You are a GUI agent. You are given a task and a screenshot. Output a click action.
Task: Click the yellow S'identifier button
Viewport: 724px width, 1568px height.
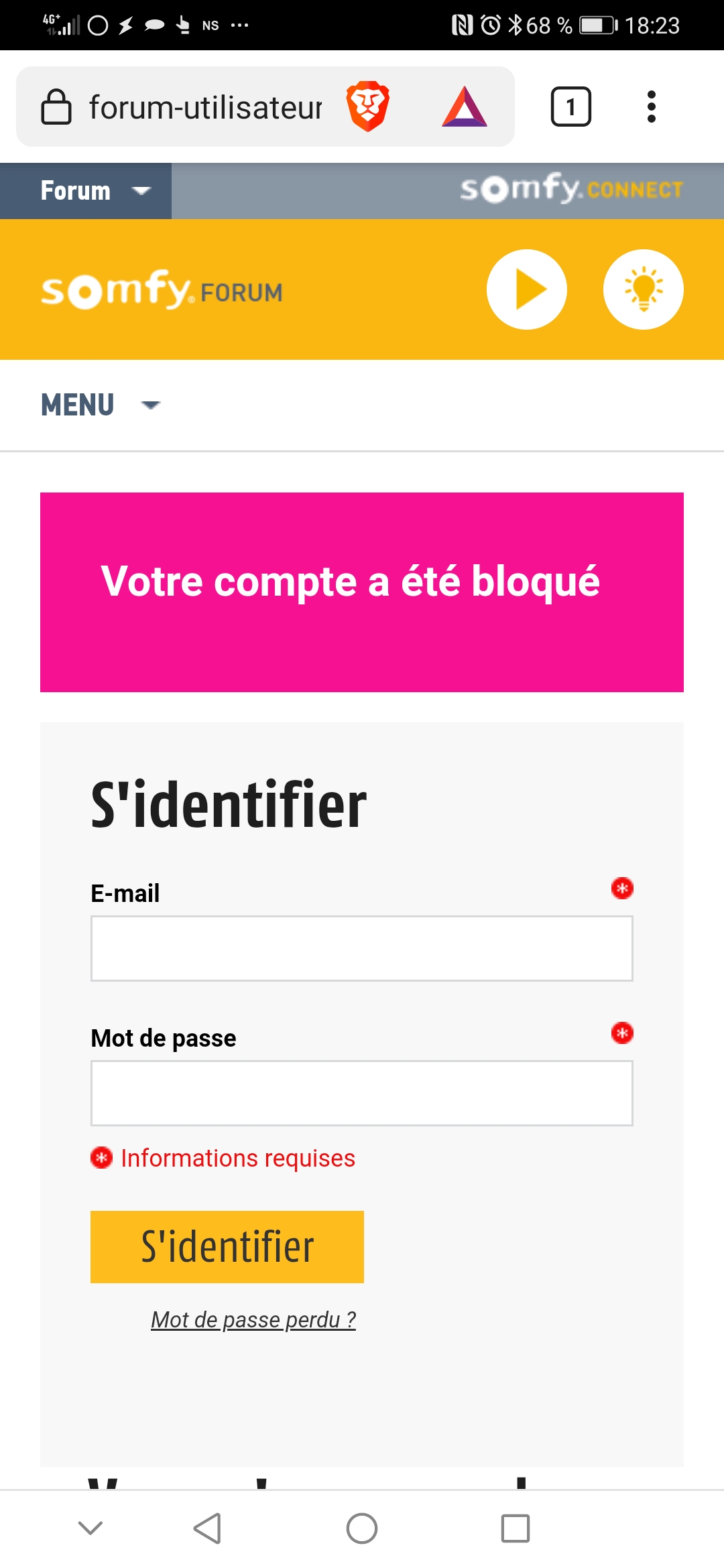pyautogui.click(x=227, y=1247)
